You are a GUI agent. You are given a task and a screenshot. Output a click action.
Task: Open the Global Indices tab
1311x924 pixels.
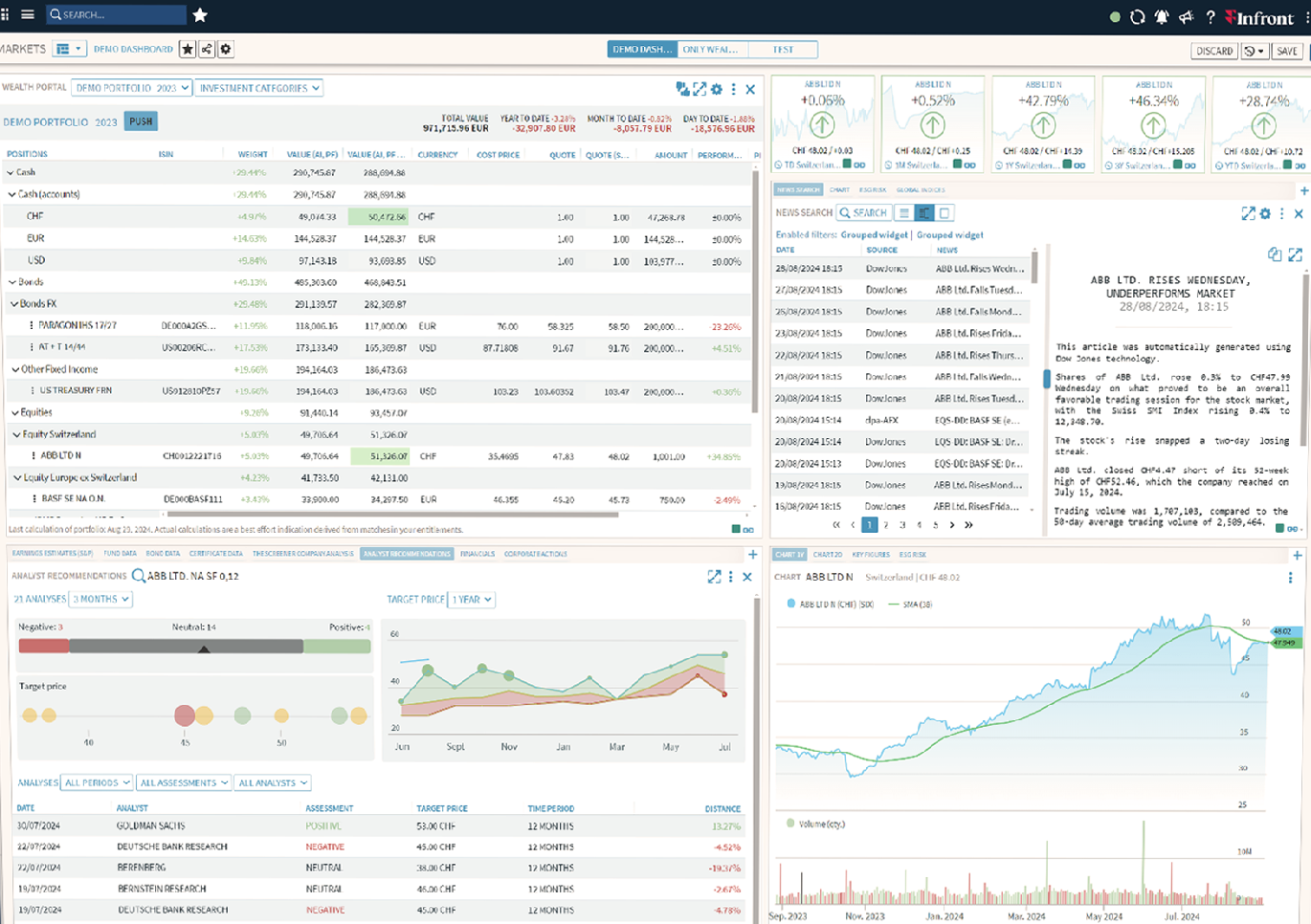(921, 190)
